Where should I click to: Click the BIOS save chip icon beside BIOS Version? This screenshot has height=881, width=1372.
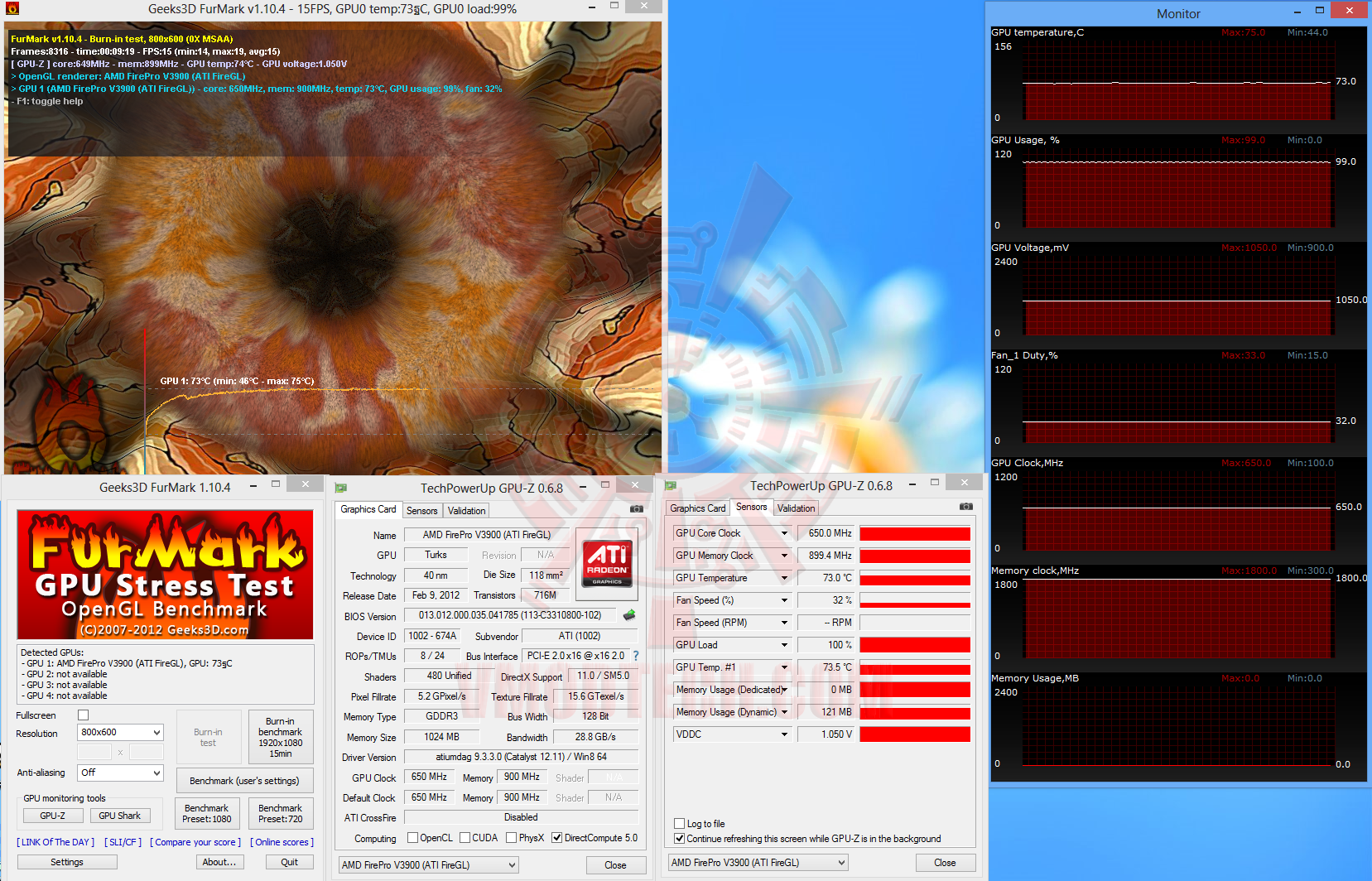point(629,615)
